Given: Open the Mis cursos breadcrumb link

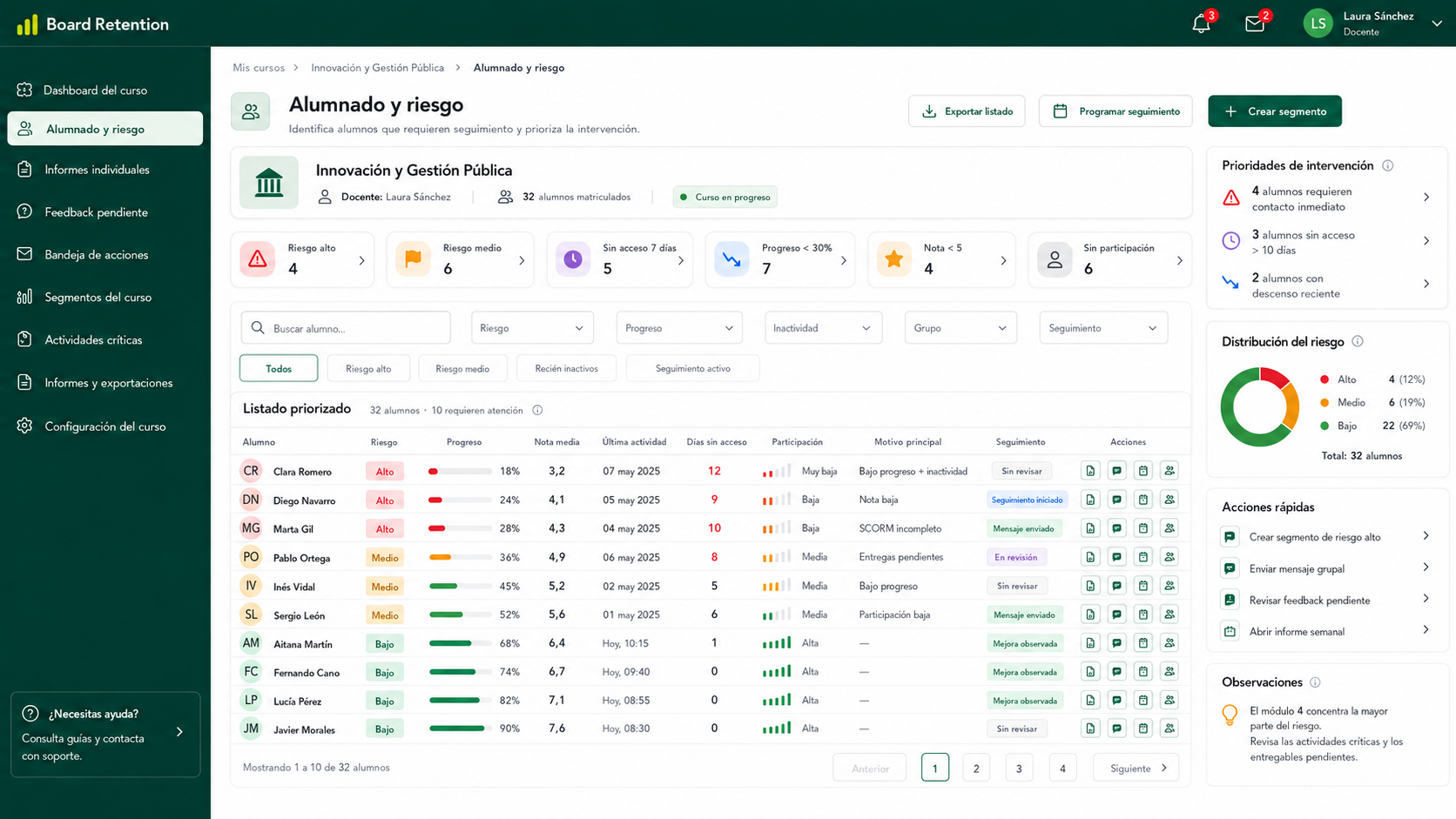Looking at the screenshot, I should (259, 68).
